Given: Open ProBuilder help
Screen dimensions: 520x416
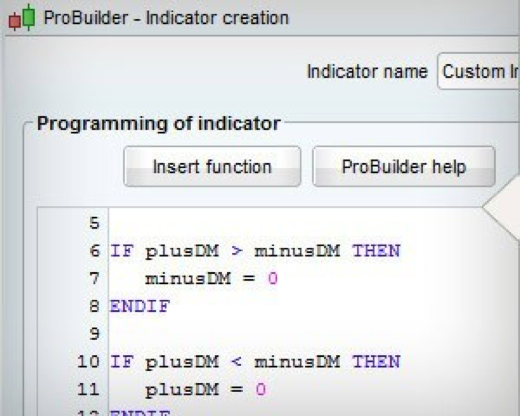Looking at the screenshot, I should pos(404,166).
